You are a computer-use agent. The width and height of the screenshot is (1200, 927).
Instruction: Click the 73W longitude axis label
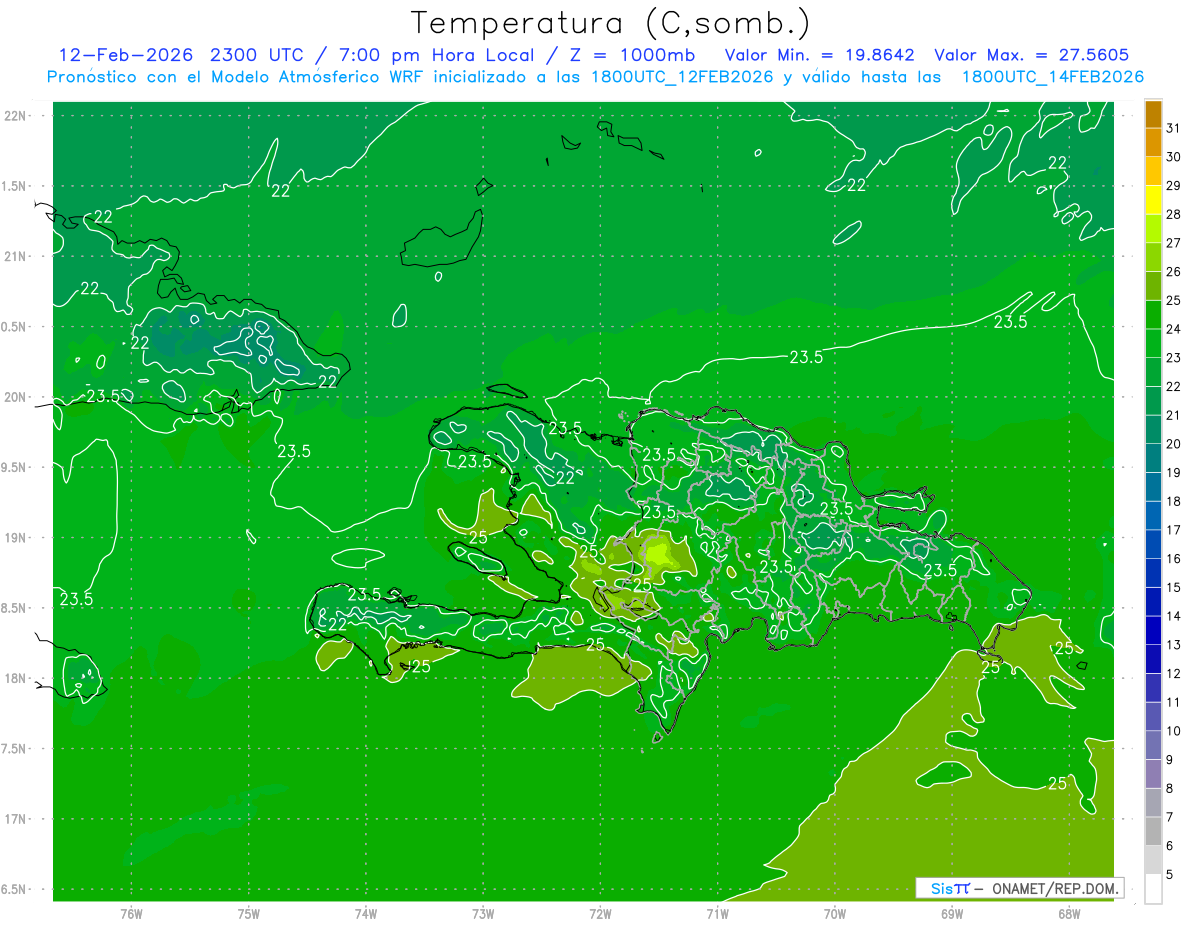(x=483, y=913)
